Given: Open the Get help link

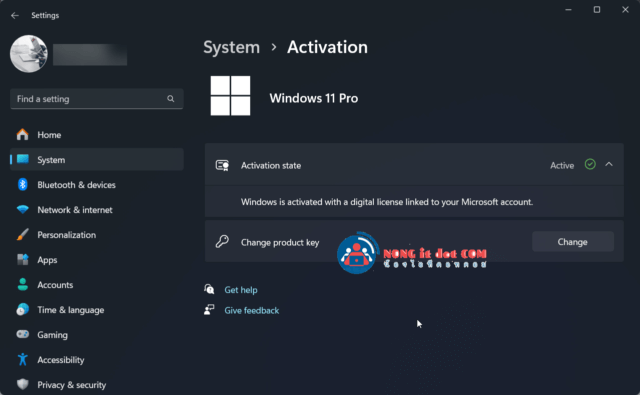Looking at the screenshot, I should point(241,290).
